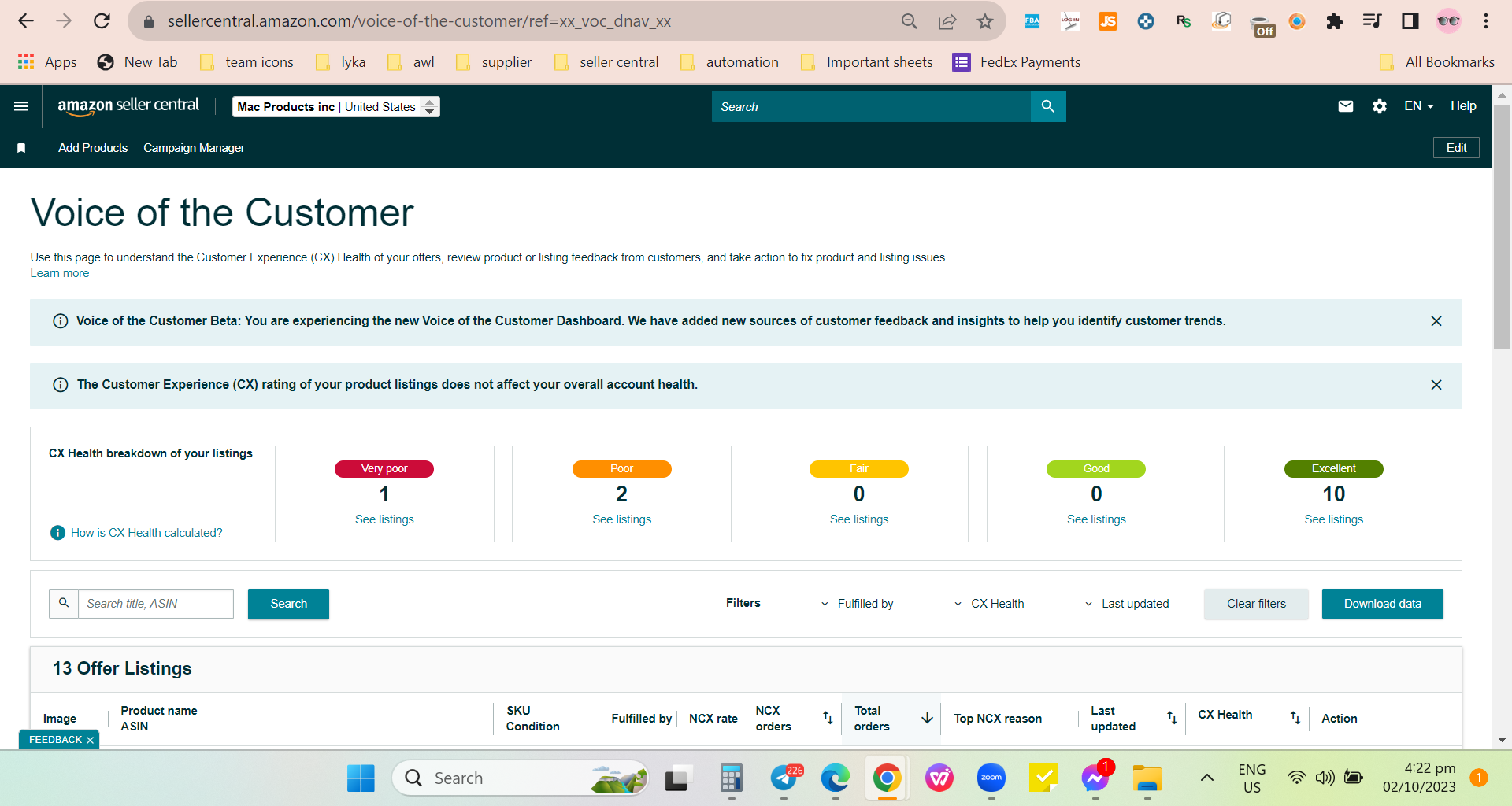See listings under Excellent
1512x806 pixels.
(x=1334, y=519)
